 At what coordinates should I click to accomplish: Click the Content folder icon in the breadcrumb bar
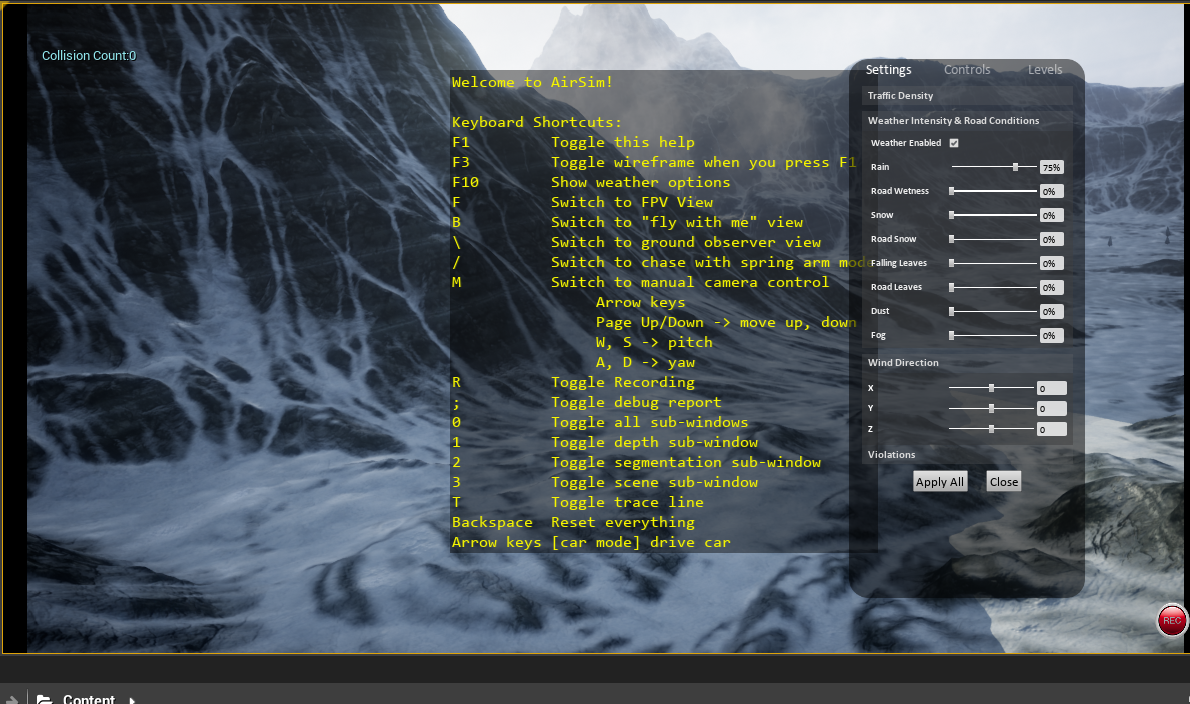coord(44,699)
